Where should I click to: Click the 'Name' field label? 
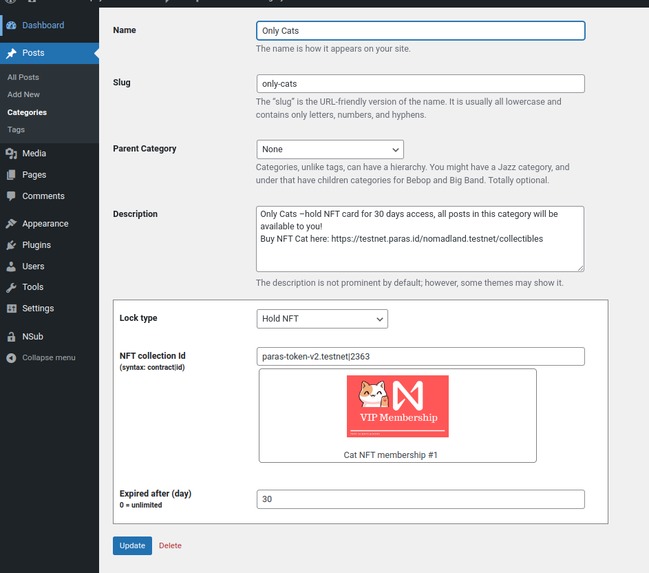pyautogui.click(x=124, y=30)
